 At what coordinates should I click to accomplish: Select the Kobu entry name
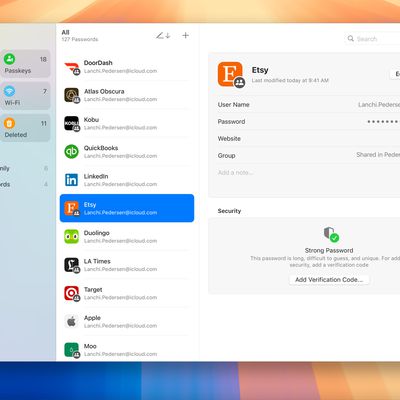[x=91, y=119]
